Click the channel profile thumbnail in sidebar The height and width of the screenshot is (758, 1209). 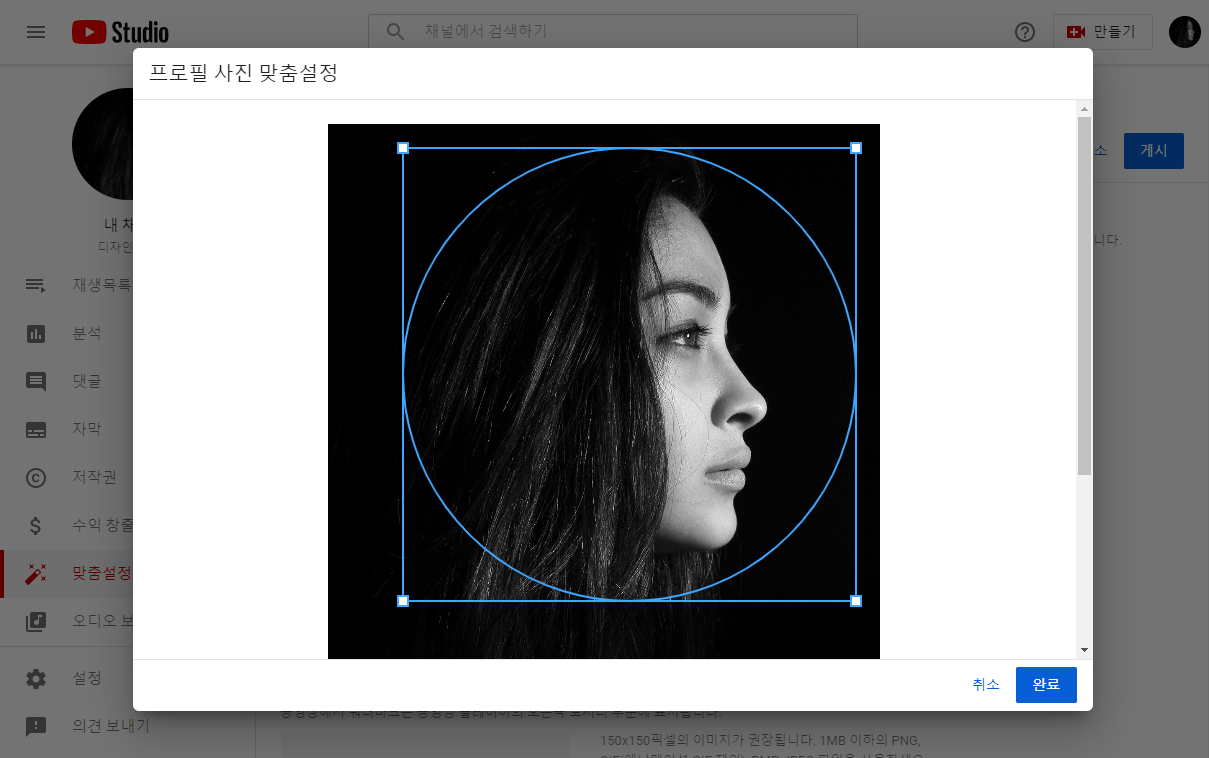pyautogui.click(x=103, y=143)
